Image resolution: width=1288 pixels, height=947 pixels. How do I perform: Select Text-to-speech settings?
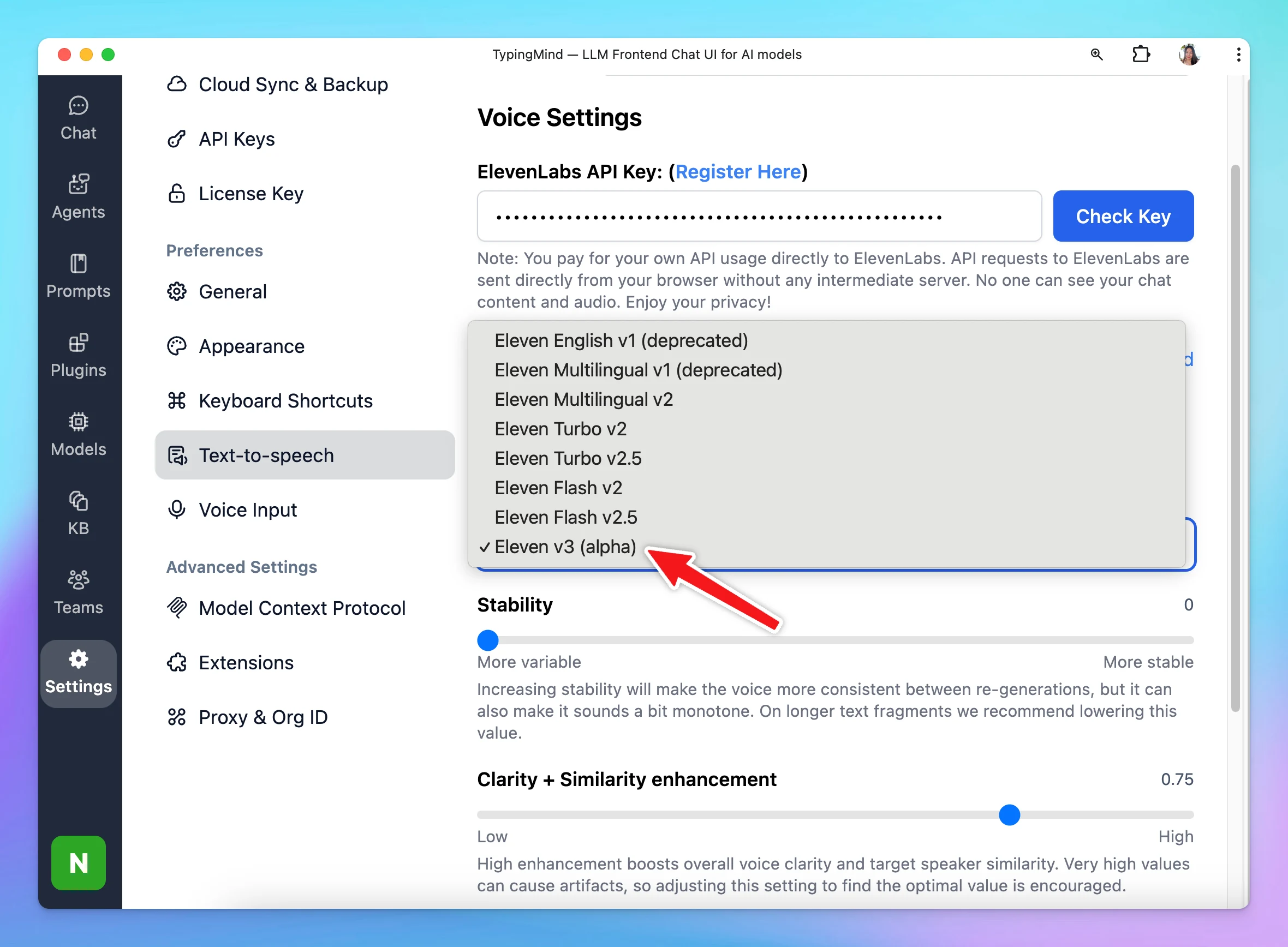pyautogui.click(x=305, y=455)
